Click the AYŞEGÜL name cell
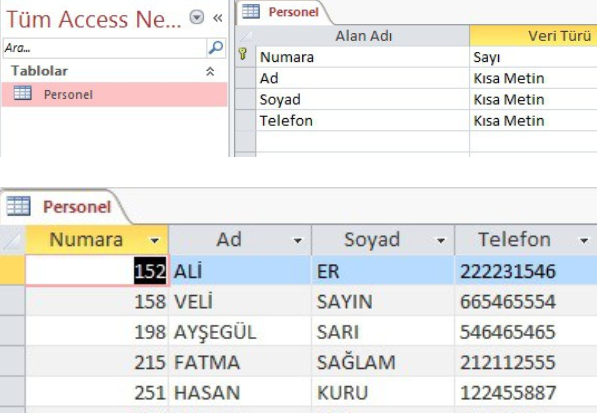Viewport: 597px width, 413px height. point(240,332)
